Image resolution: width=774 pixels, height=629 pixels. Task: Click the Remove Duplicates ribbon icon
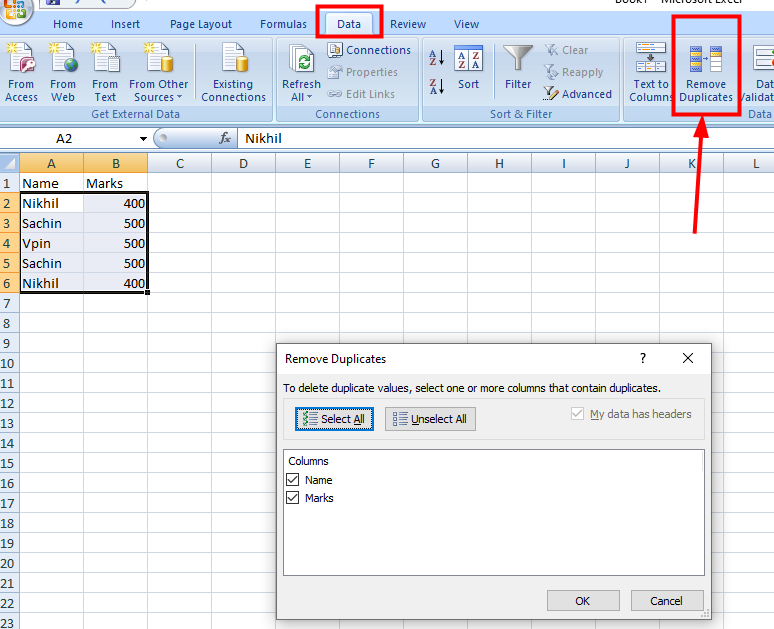point(706,72)
